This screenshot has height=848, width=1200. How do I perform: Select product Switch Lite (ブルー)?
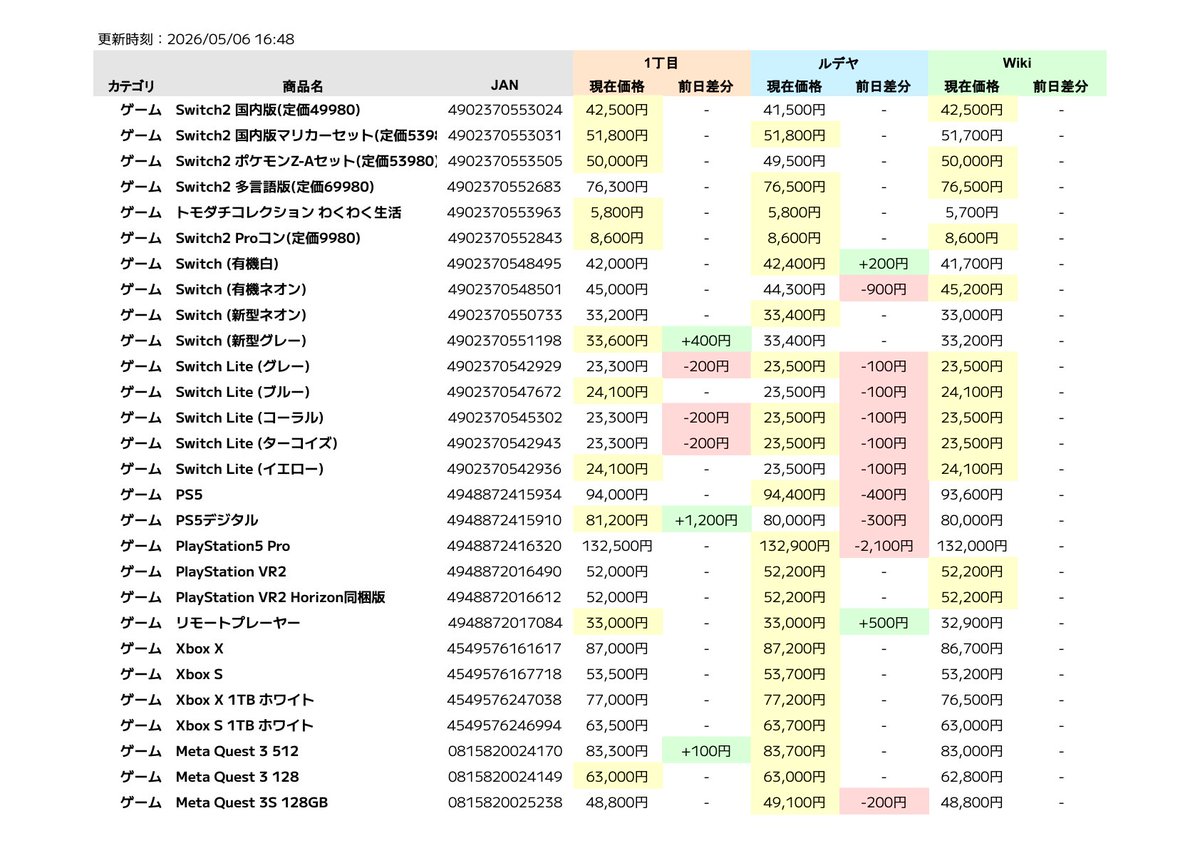click(242, 392)
